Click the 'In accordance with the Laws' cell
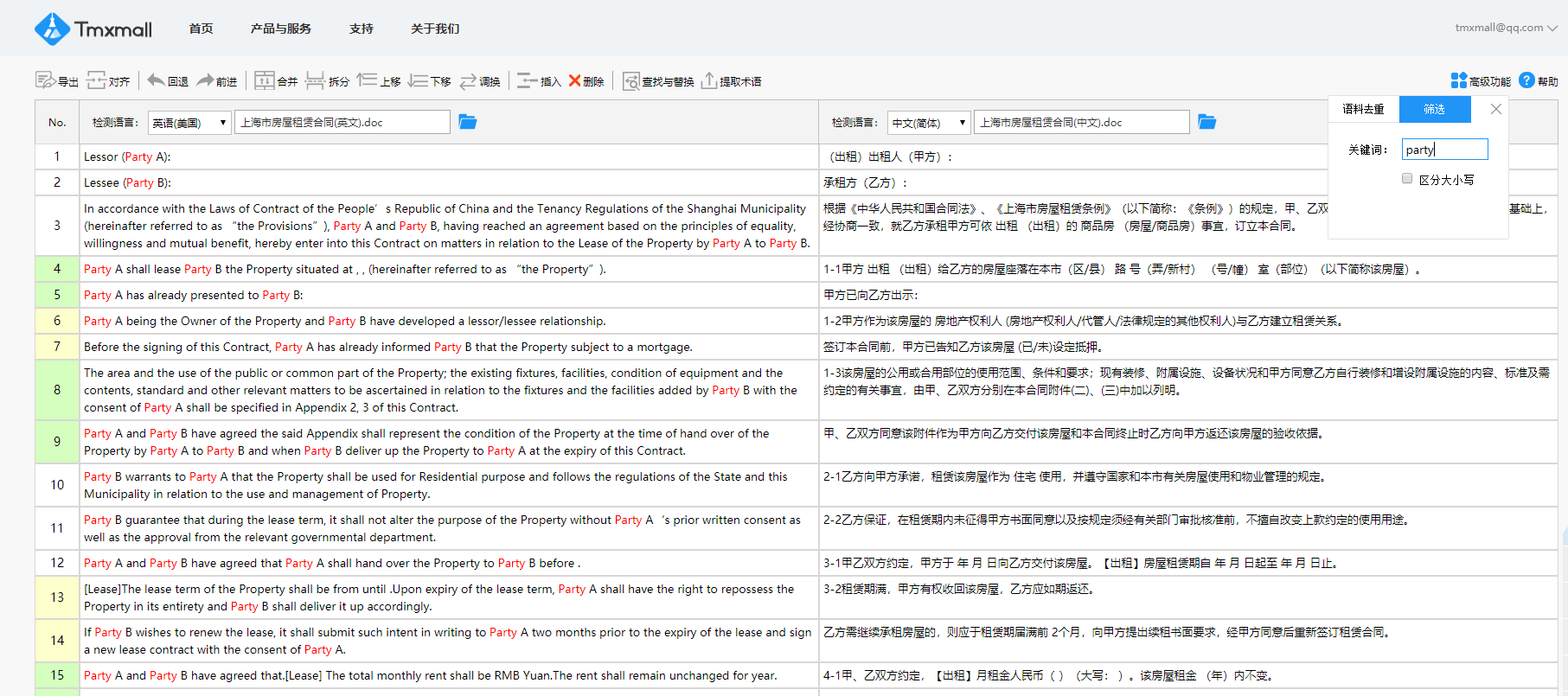 tap(449, 226)
